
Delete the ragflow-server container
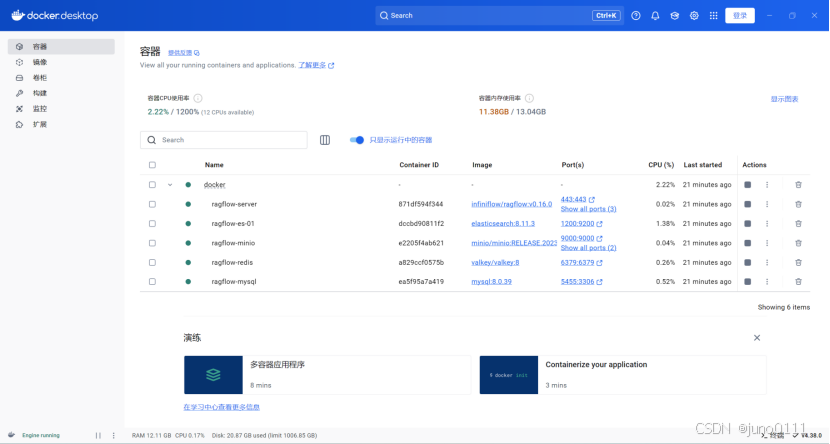(x=798, y=204)
